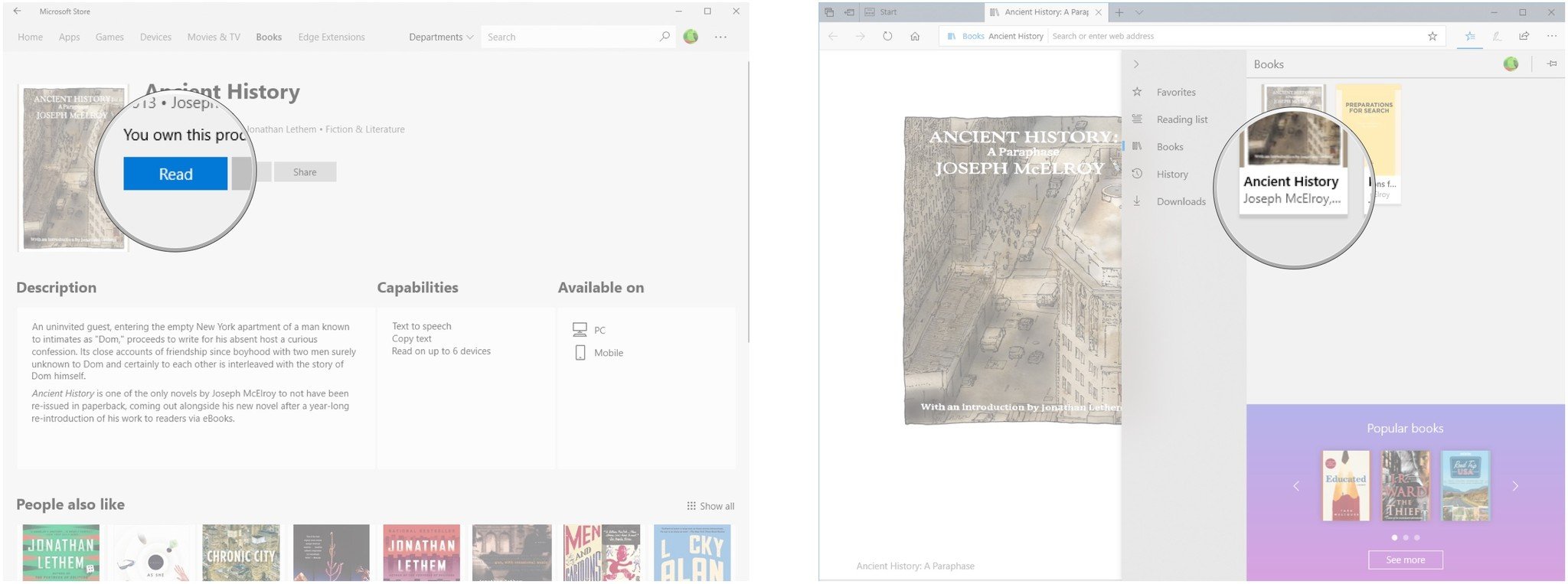Click the Edge home icon
This screenshot has width=1568, height=584.
(x=915, y=36)
